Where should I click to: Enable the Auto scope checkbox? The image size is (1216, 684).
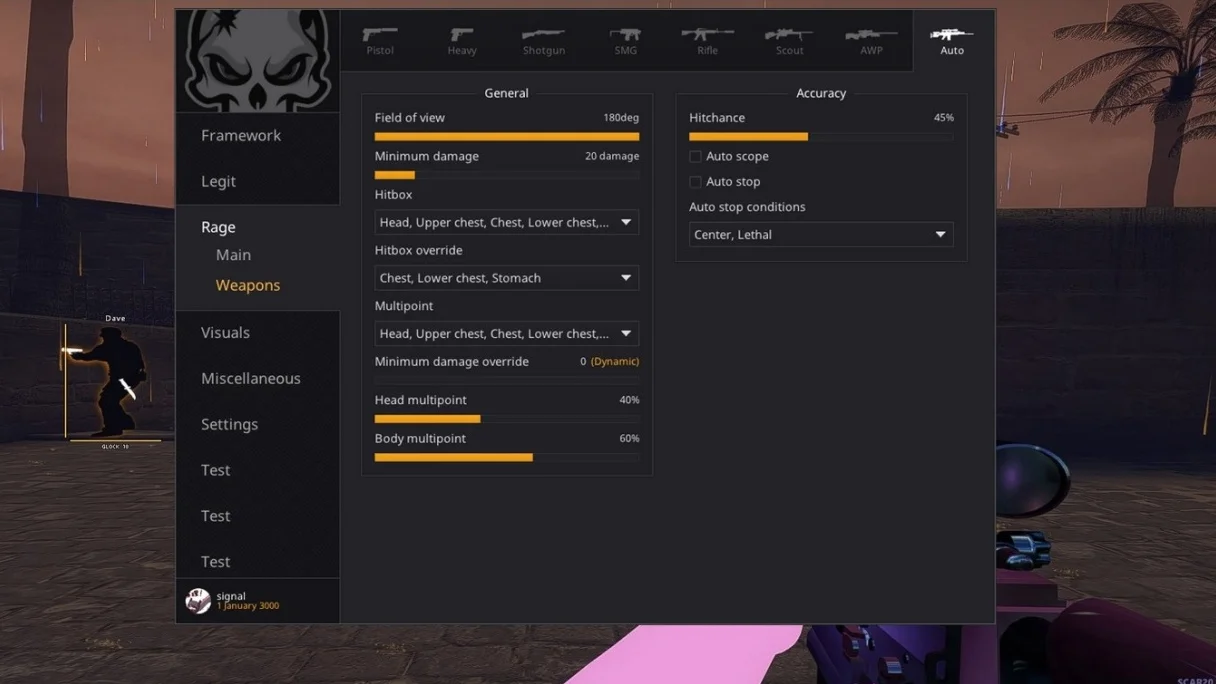coord(695,157)
